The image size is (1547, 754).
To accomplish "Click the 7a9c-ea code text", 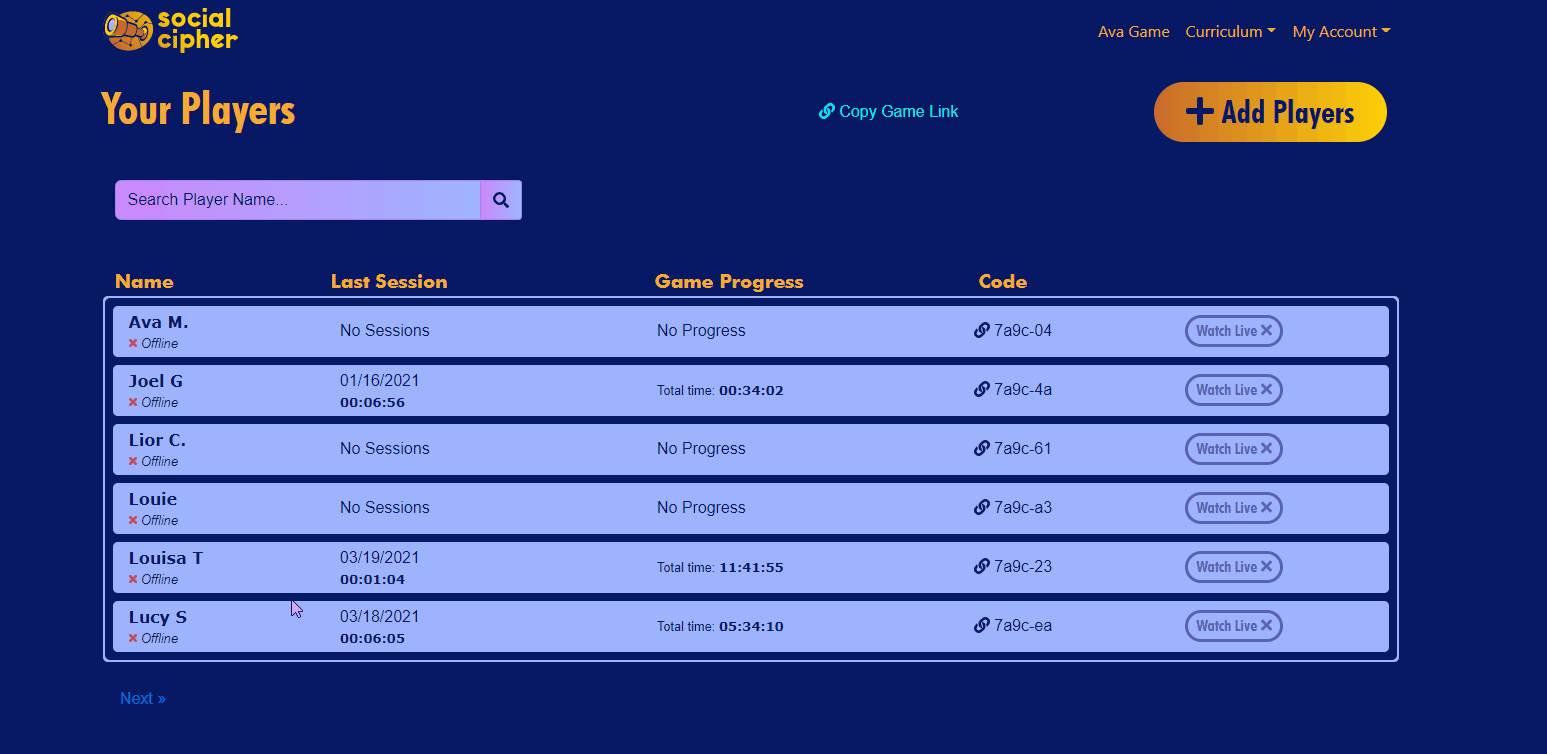I will (x=1023, y=626).
